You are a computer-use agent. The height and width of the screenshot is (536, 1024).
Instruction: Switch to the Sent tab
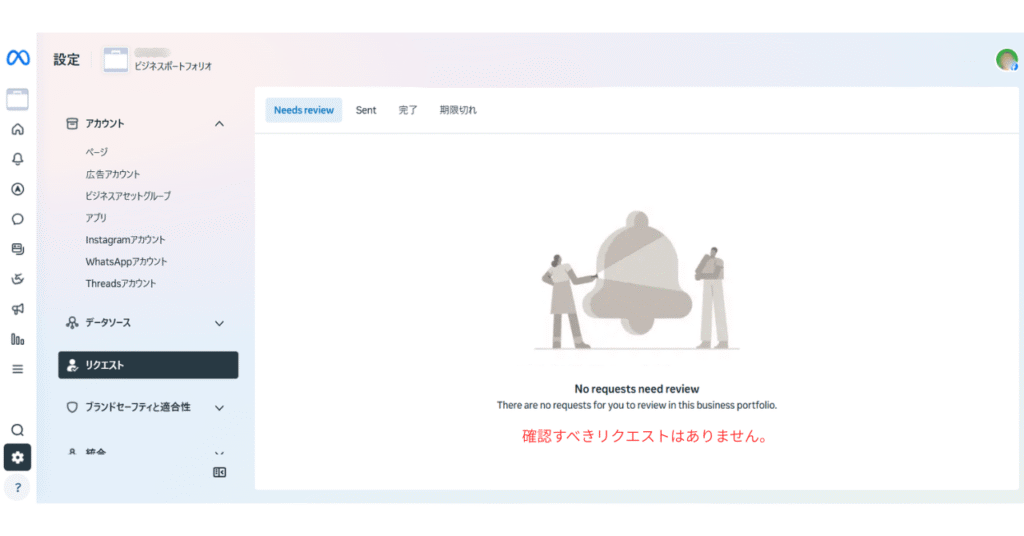366,110
